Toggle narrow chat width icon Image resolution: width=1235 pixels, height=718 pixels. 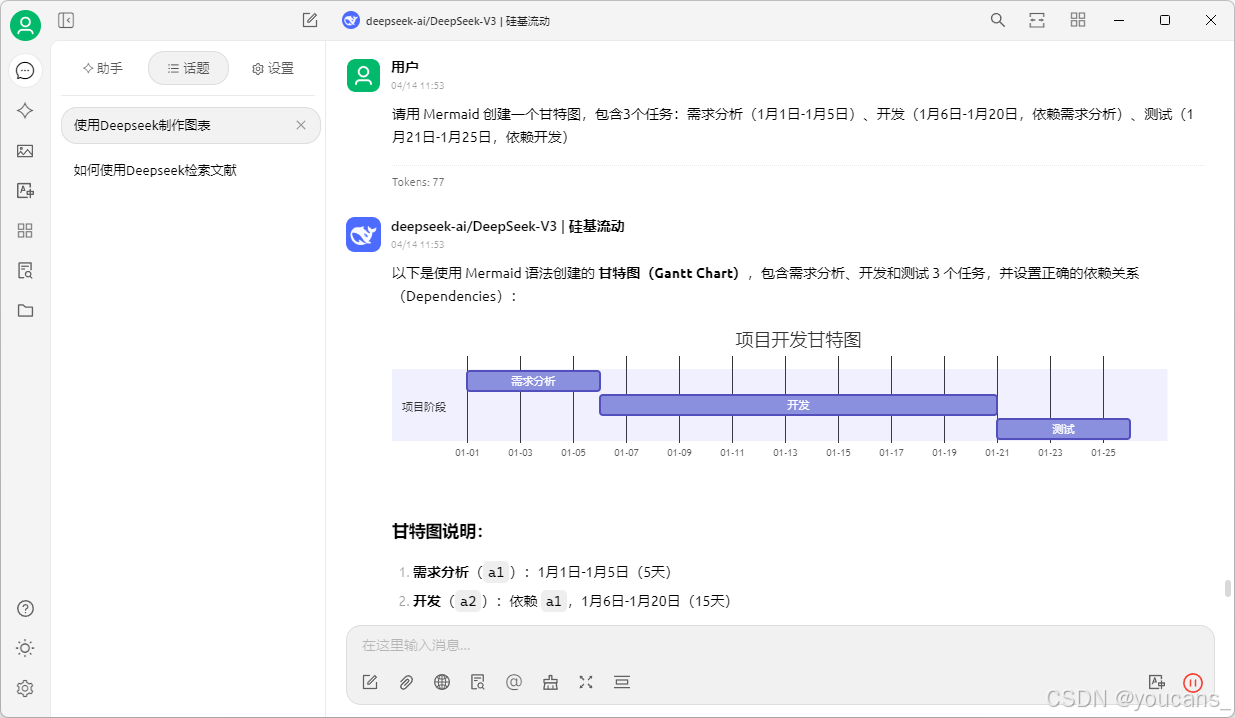pos(1037,20)
